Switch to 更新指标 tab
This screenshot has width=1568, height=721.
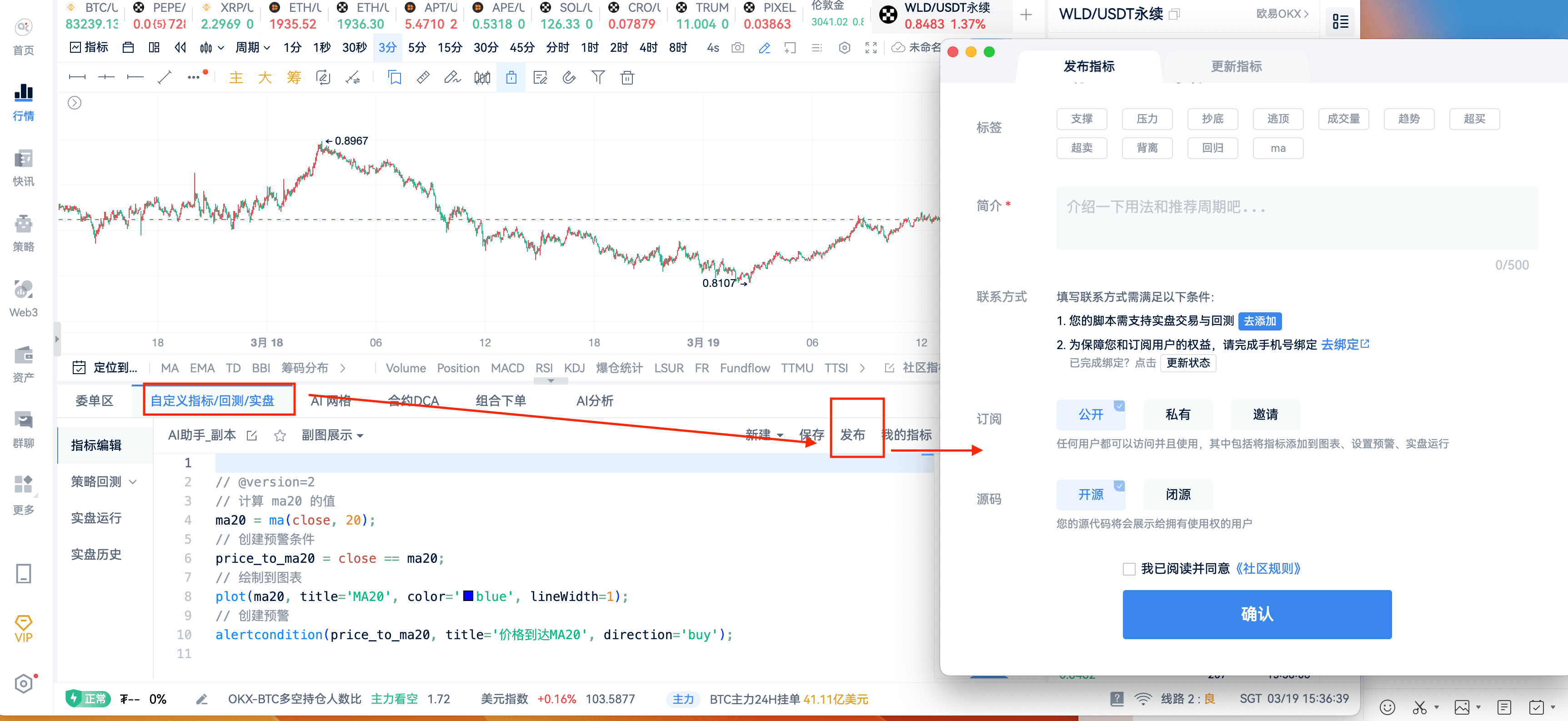[x=1236, y=66]
